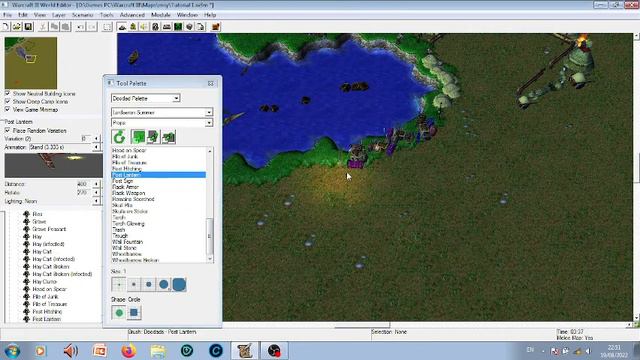Click the third doodad mode icon in Tool Palette
This screenshot has width=640, height=360.
coord(169,137)
